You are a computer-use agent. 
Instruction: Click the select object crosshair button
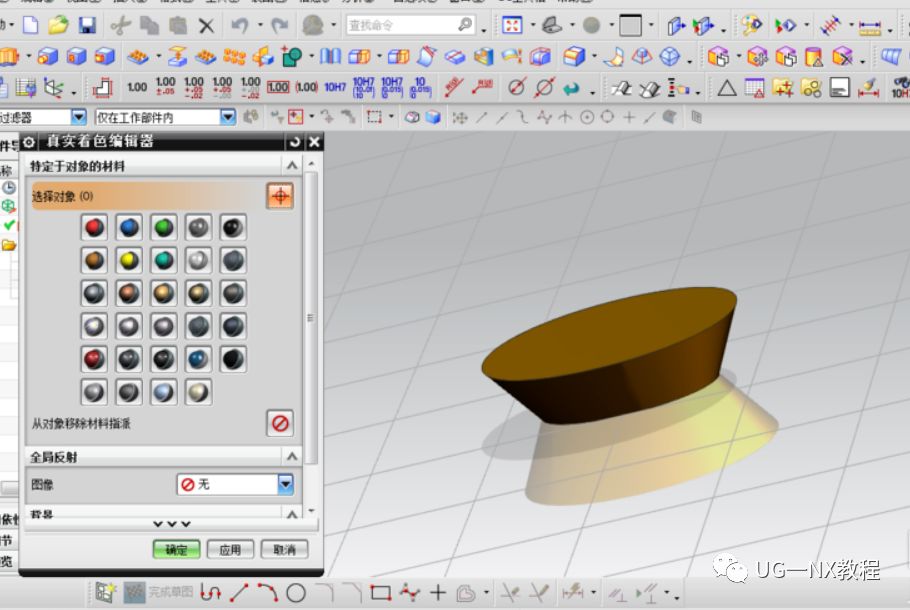coord(280,196)
